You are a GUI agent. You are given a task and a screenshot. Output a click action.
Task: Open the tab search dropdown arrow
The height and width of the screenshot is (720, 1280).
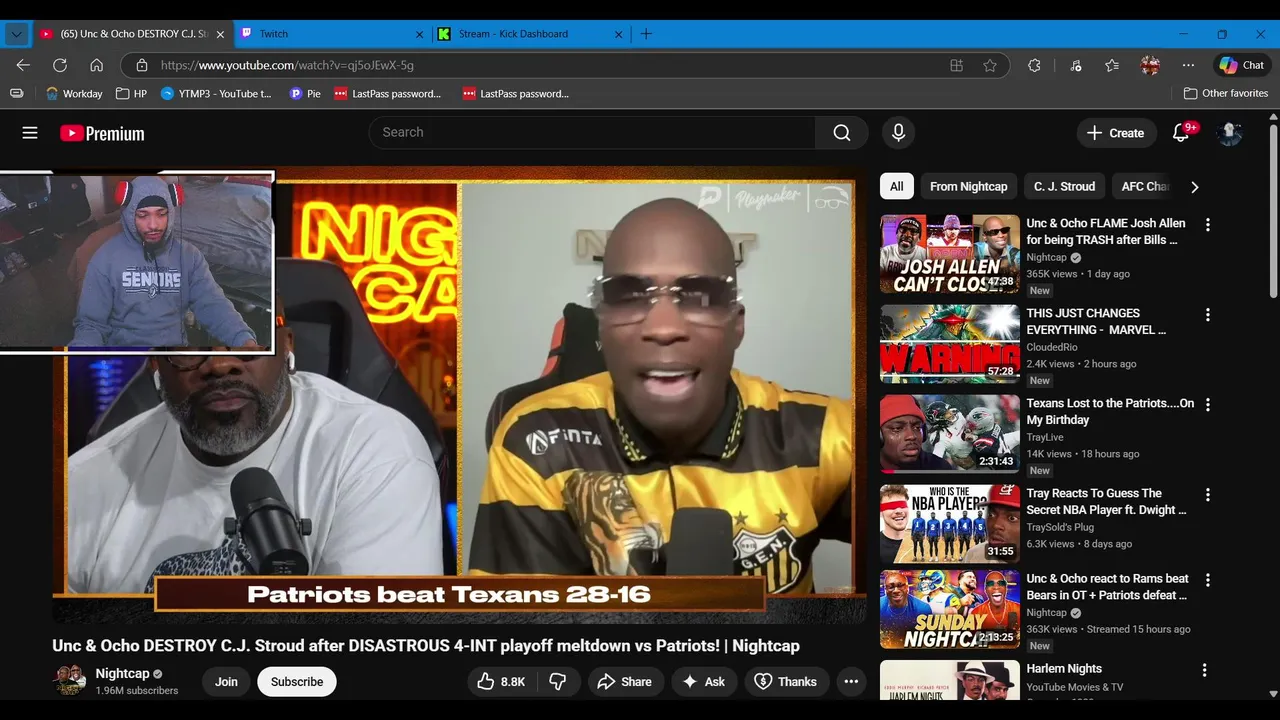pyautogui.click(x=16, y=34)
